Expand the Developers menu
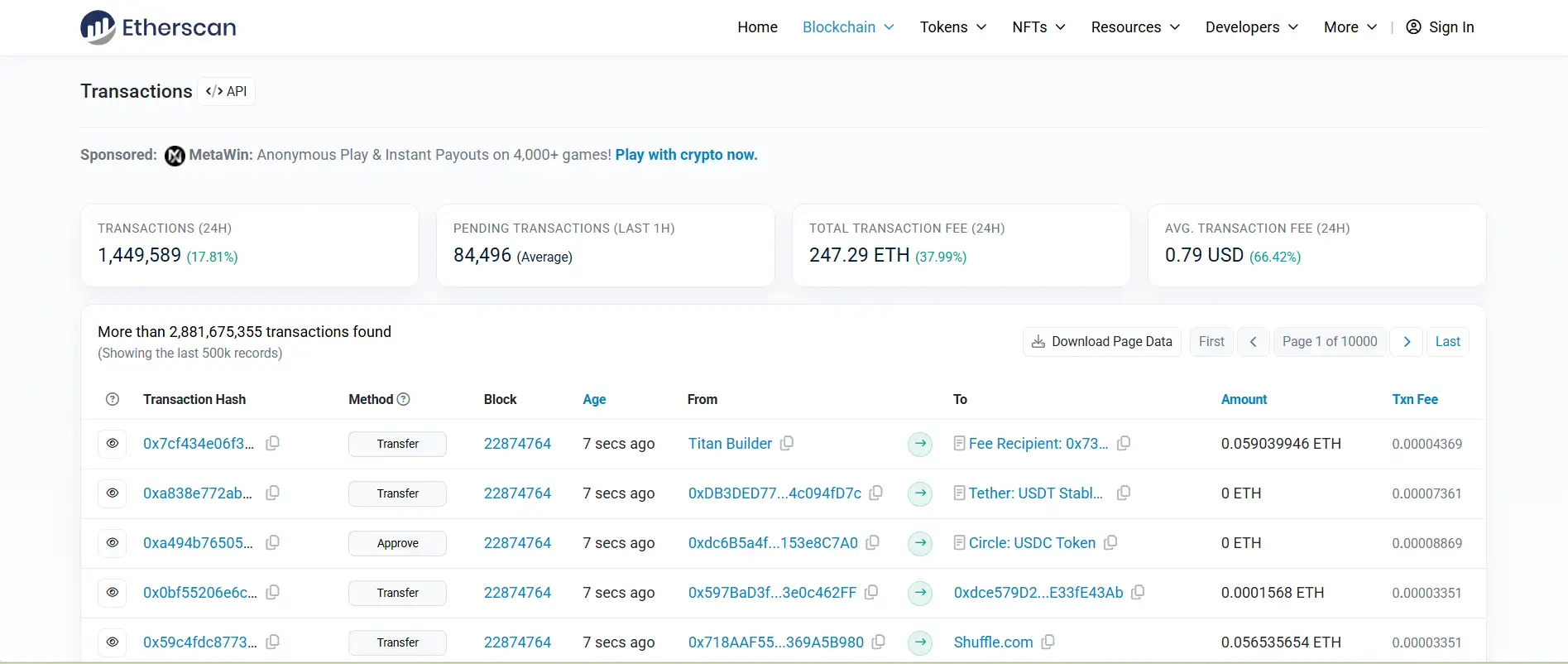Viewport: 1568px width, 664px height. tap(1251, 27)
